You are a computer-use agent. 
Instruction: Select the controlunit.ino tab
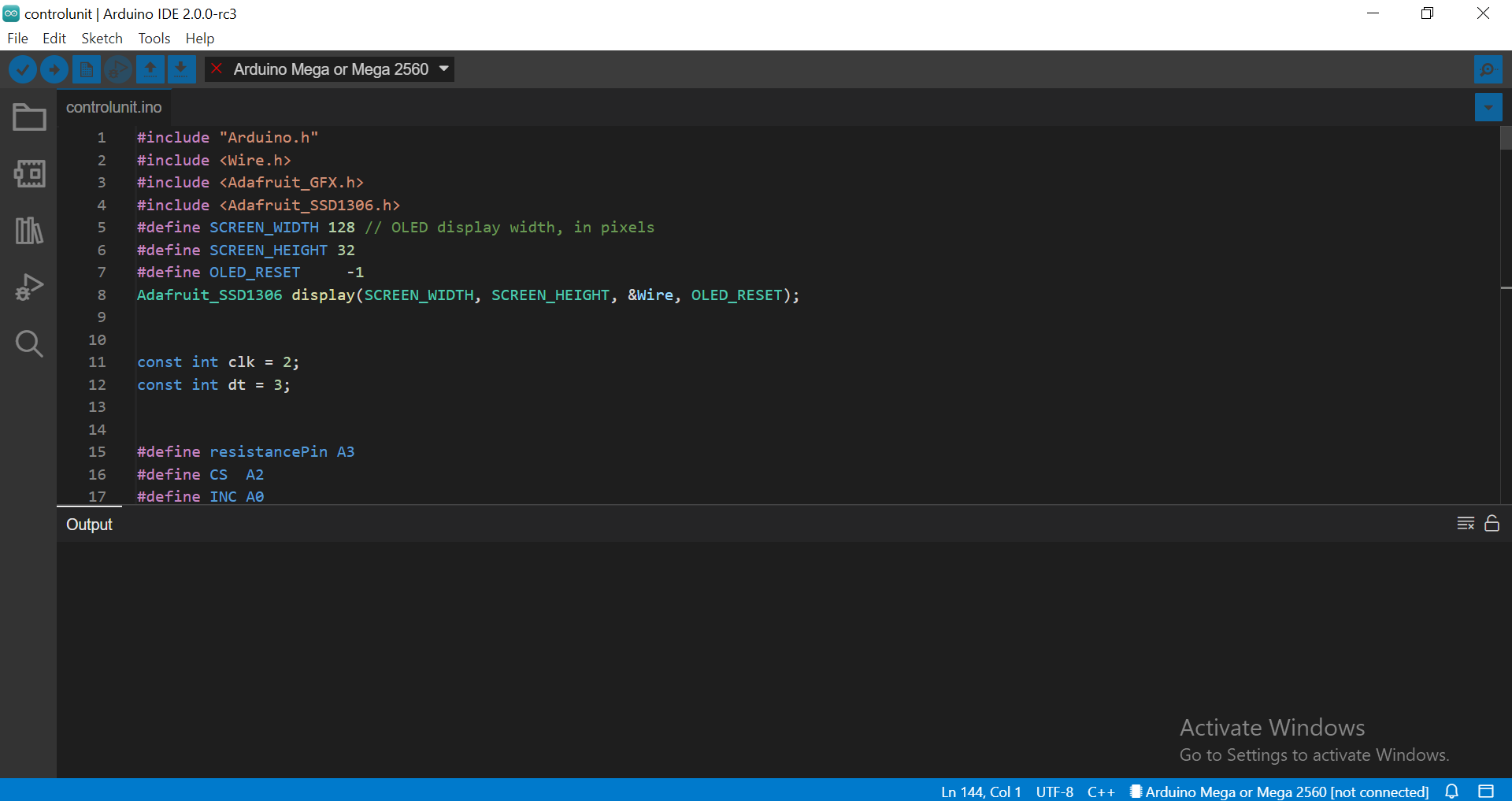click(x=113, y=107)
